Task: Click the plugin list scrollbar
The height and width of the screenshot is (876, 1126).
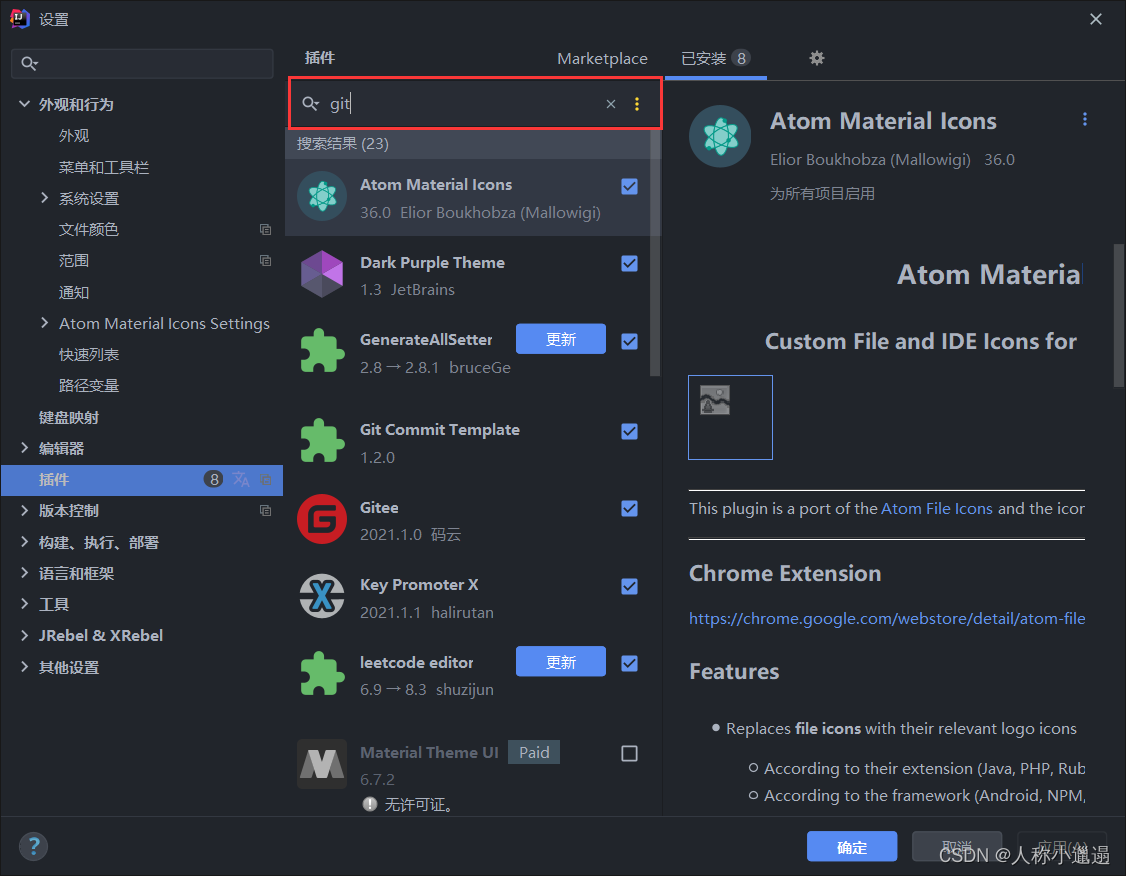Action: coord(654,255)
